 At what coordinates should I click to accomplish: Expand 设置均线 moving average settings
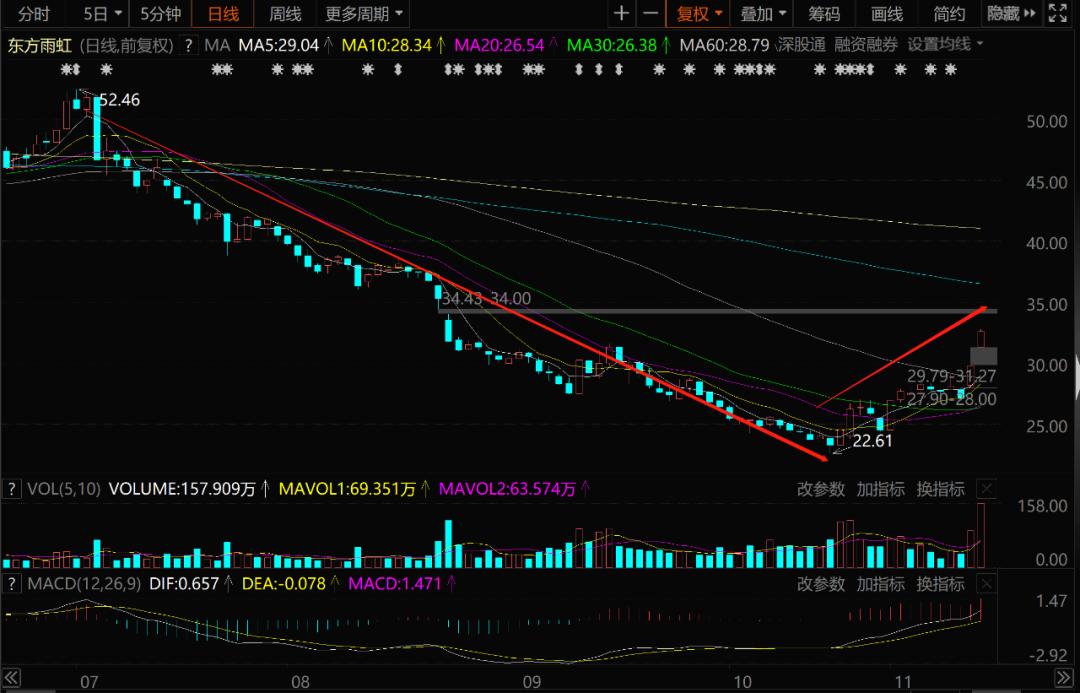(x=945, y=45)
